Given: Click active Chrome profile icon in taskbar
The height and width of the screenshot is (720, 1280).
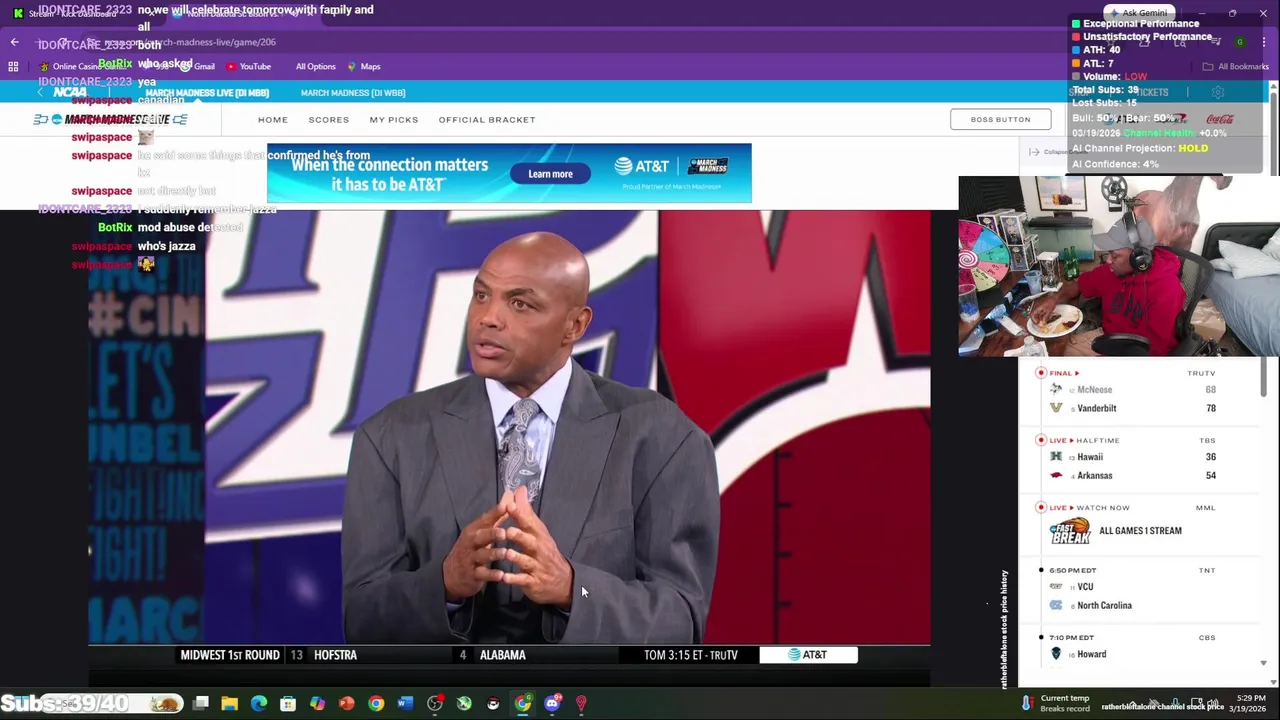Looking at the screenshot, I should 523,704.
